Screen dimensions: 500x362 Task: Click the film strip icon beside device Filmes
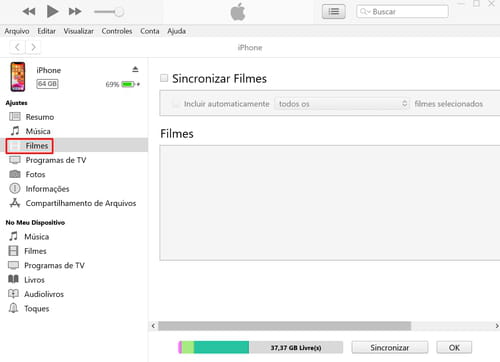click(x=13, y=251)
